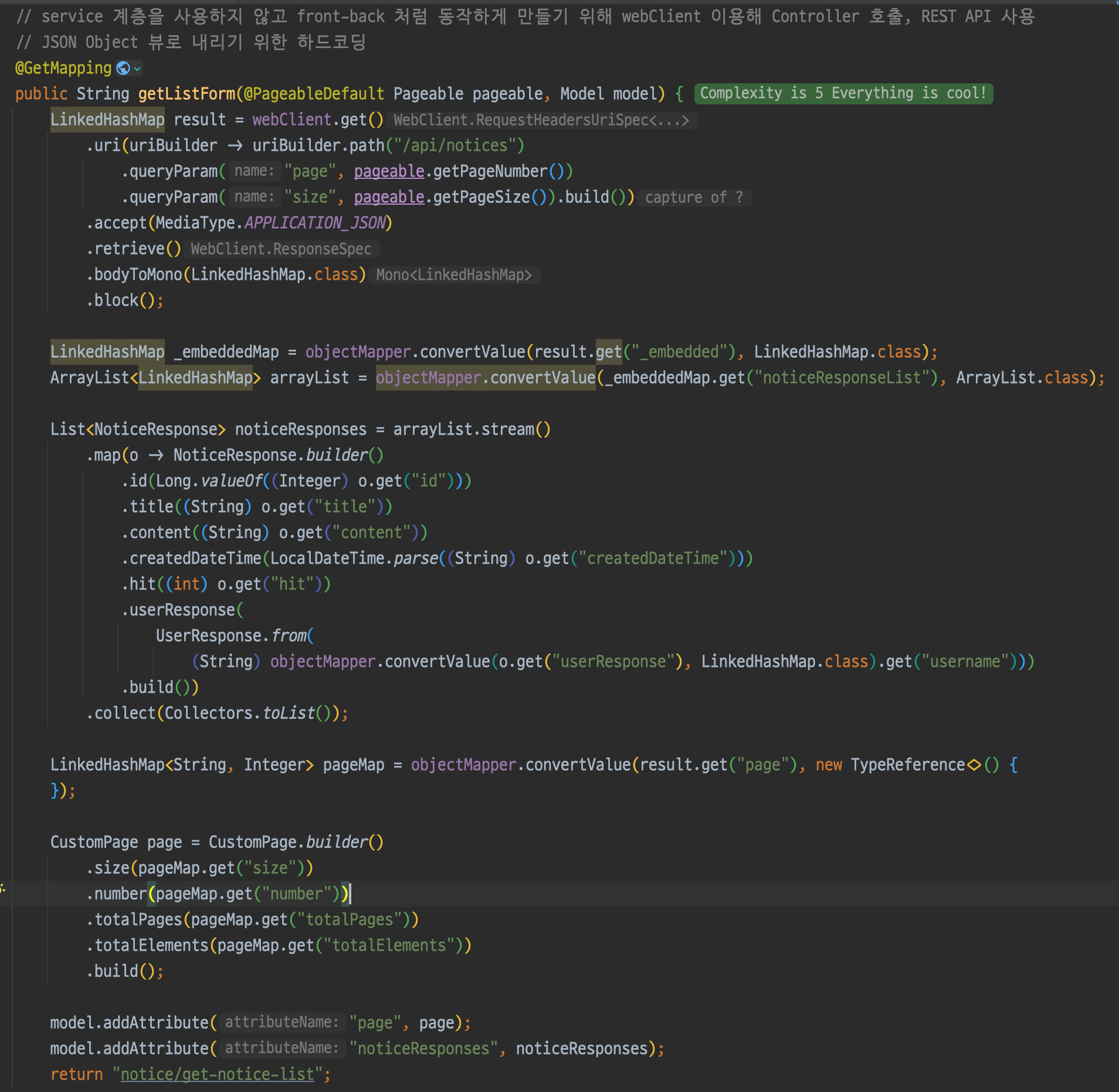Click the APPLICATION_JSON constant in accept call

[315, 222]
